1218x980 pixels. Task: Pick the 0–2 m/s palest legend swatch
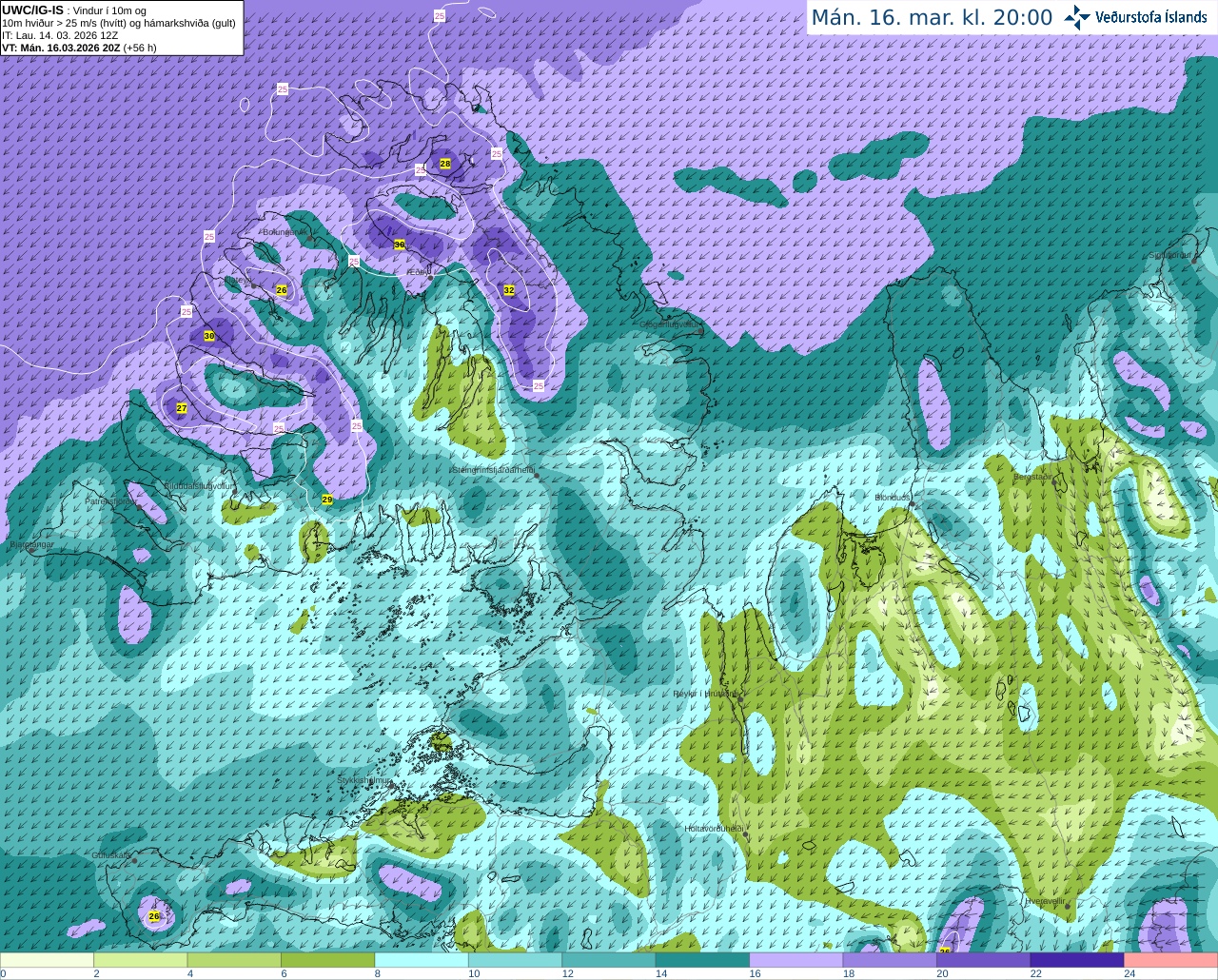47,960
